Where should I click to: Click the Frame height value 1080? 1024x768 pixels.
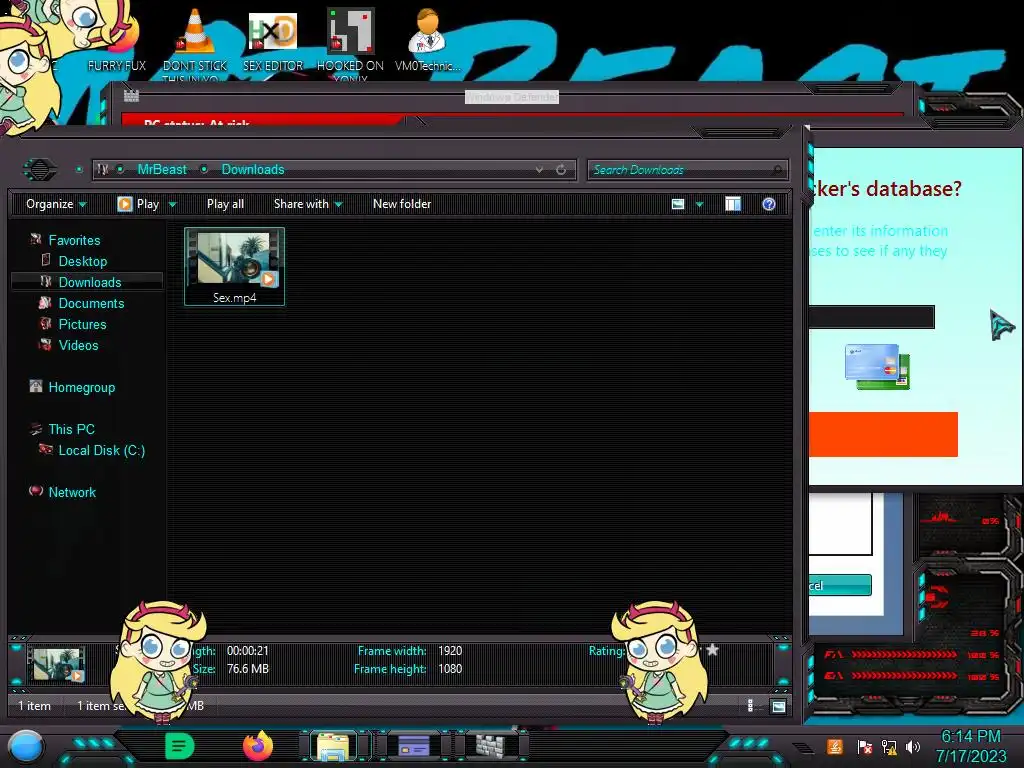tap(450, 669)
